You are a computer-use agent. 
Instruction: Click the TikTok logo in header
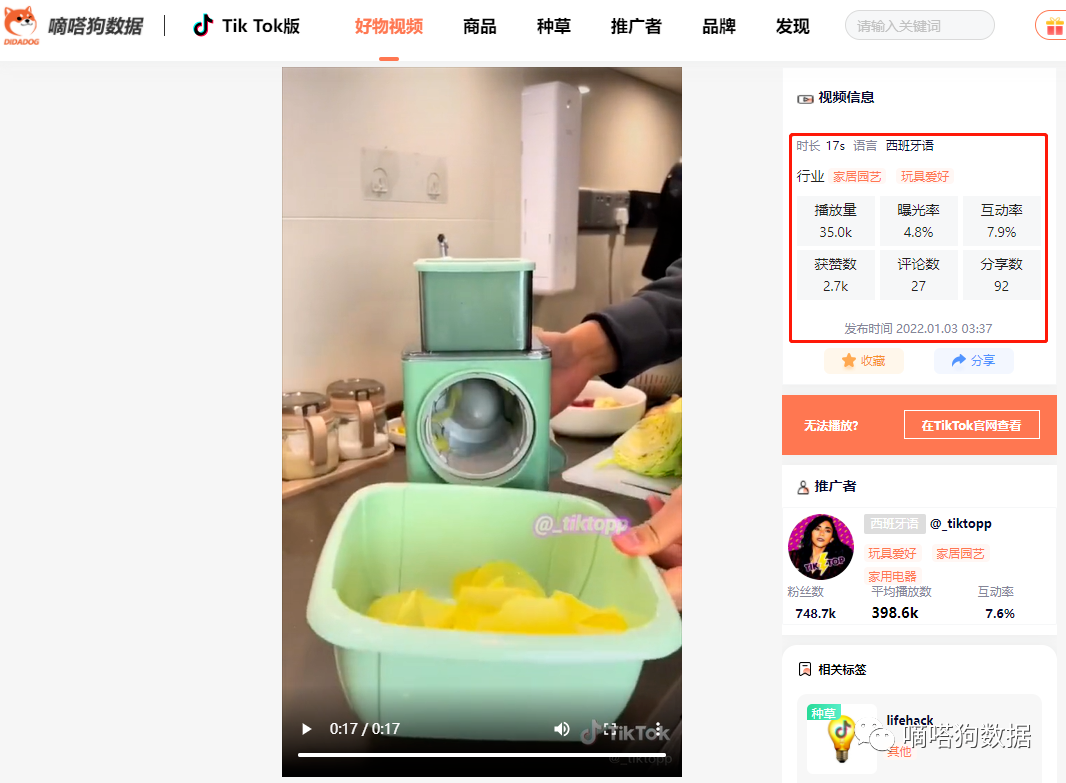click(x=203, y=26)
